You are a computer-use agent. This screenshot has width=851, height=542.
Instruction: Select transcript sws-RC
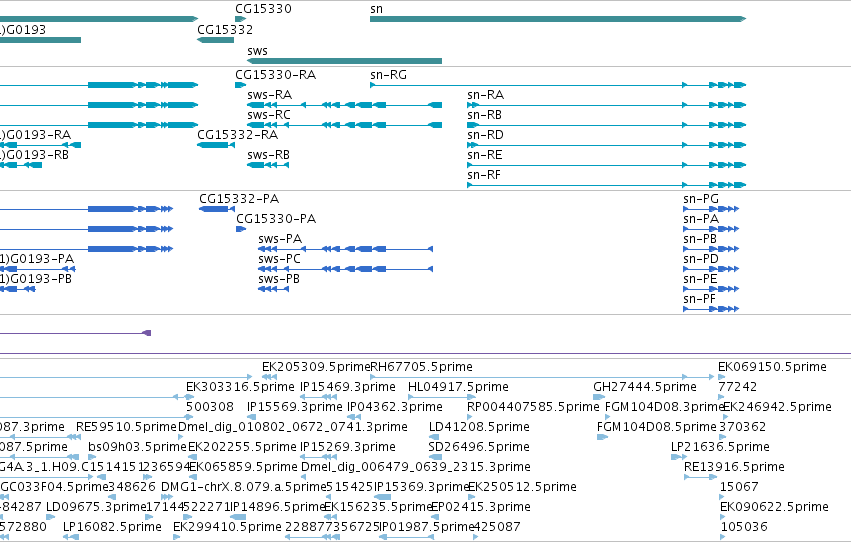(344, 125)
